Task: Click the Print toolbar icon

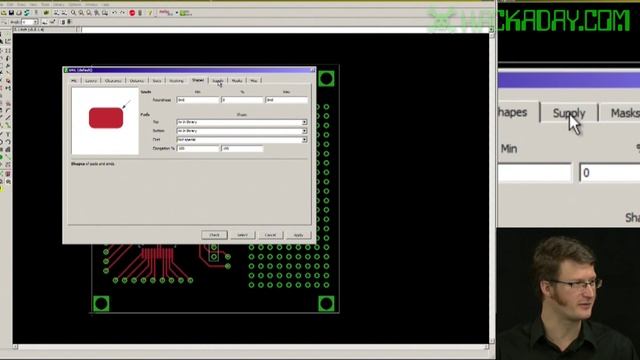Action: click(x=19, y=13)
